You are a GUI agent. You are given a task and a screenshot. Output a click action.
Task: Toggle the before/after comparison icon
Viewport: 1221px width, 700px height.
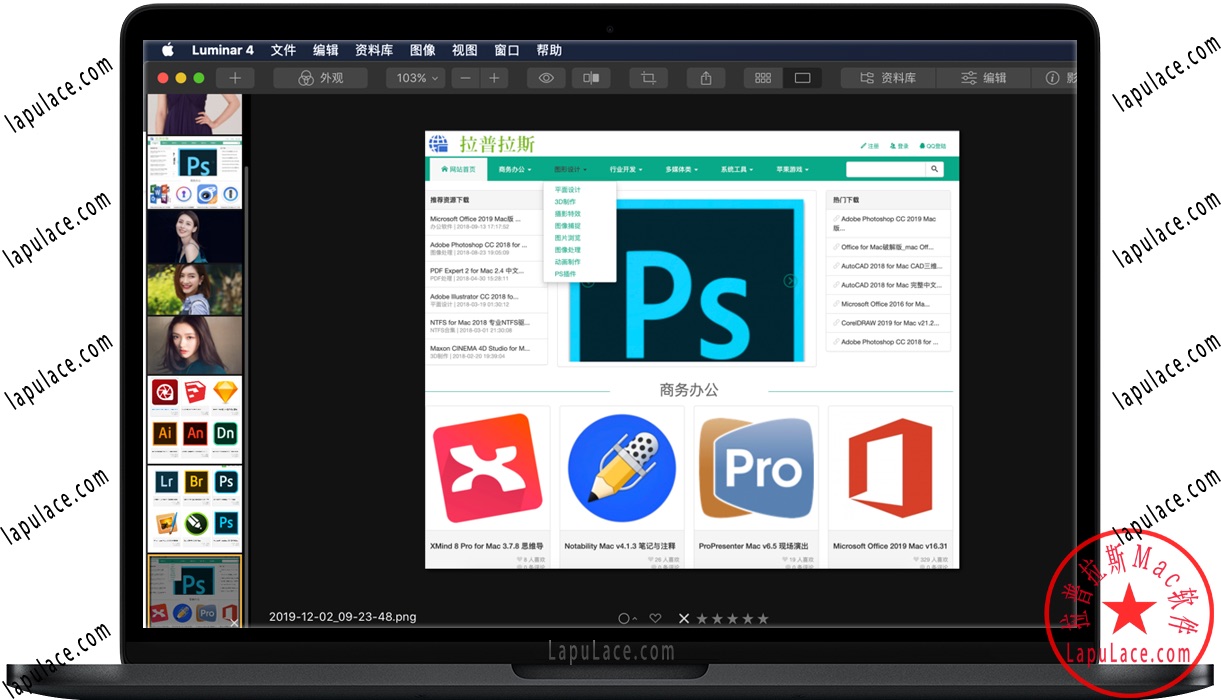coord(590,77)
